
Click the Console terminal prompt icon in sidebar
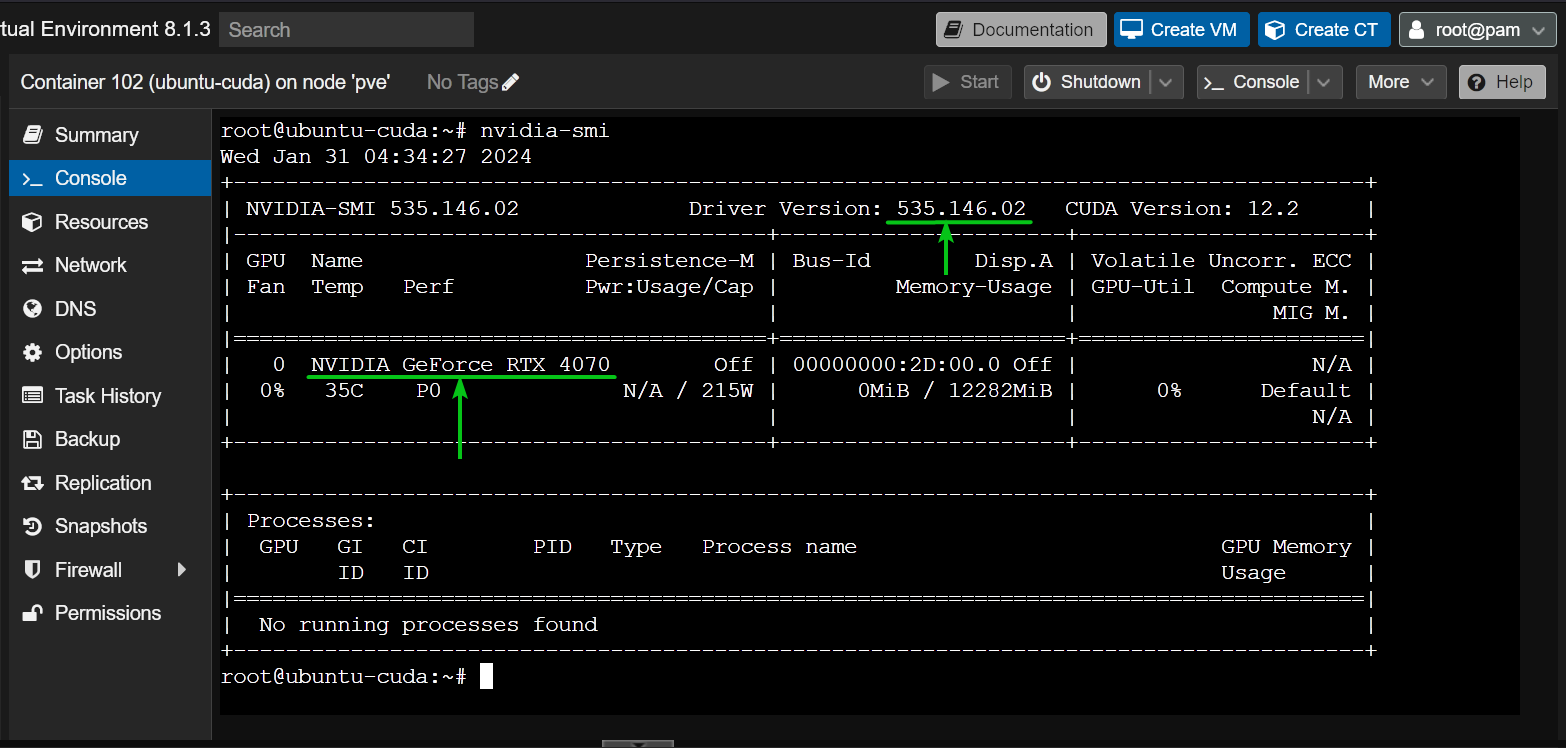33,179
